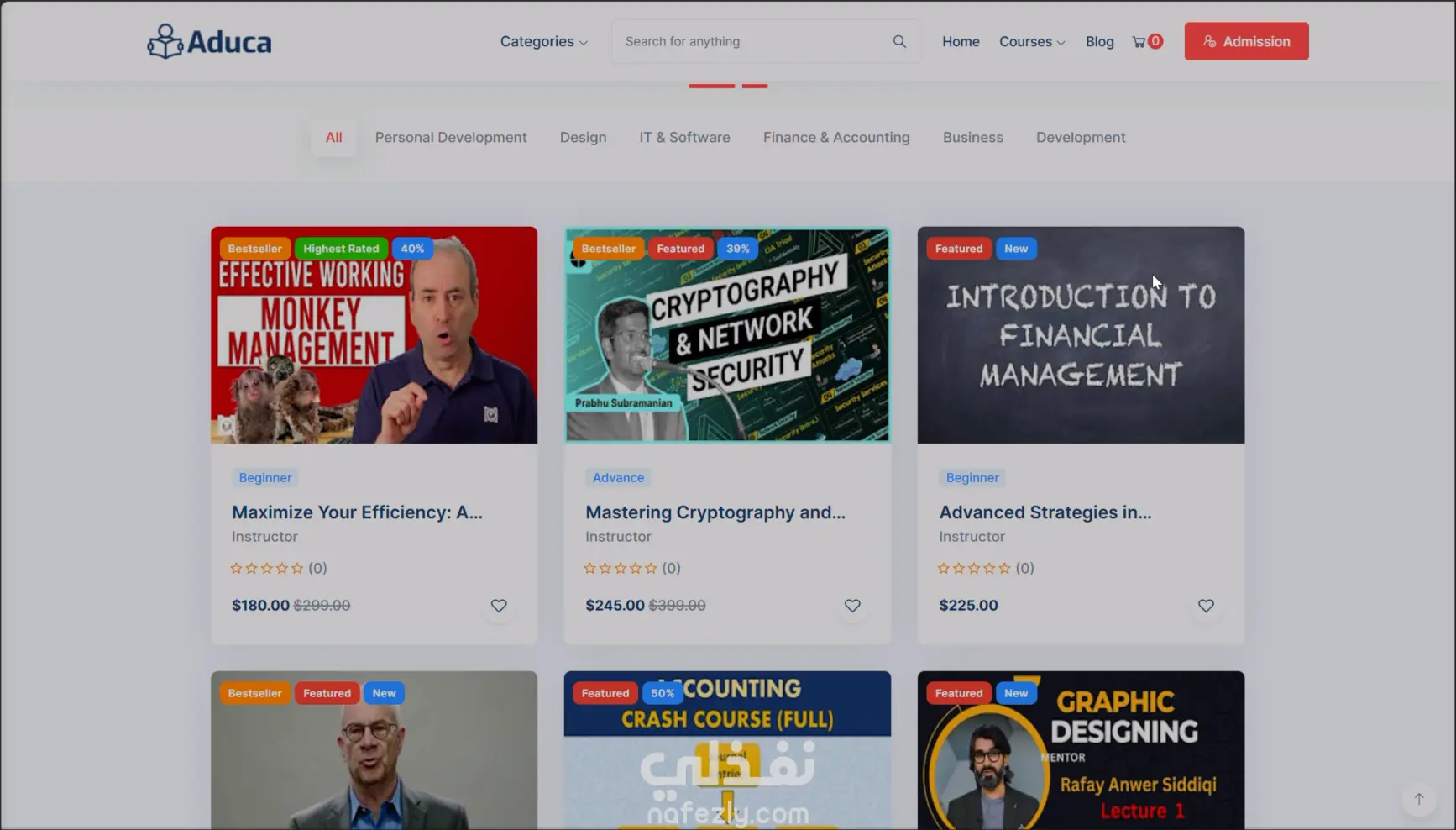The image size is (1456, 830).
Task: Click the Aduca logo
Action: click(x=209, y=41)
